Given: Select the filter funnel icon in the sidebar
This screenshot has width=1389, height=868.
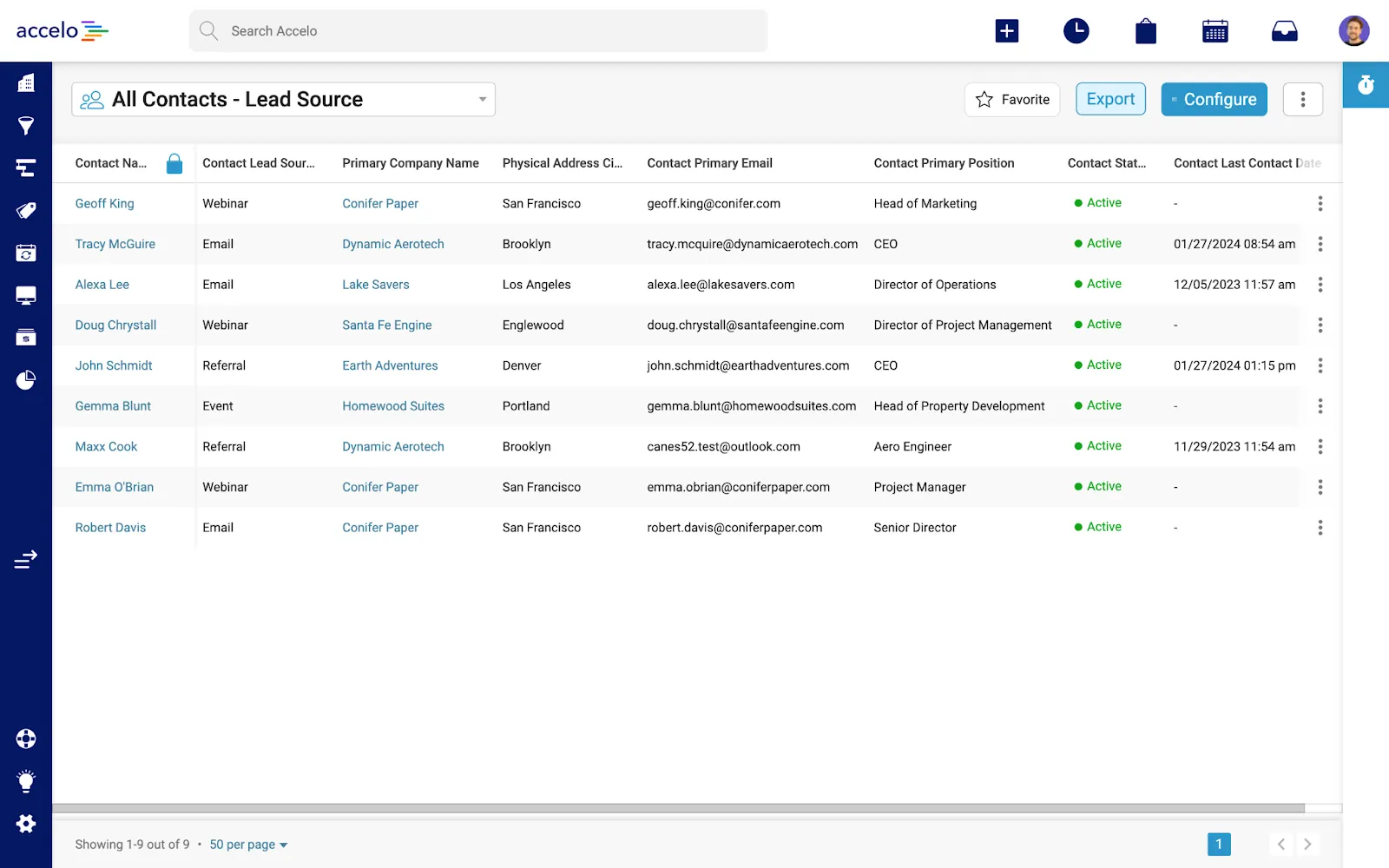Looking at the screenshot, I should pos(26,126).
